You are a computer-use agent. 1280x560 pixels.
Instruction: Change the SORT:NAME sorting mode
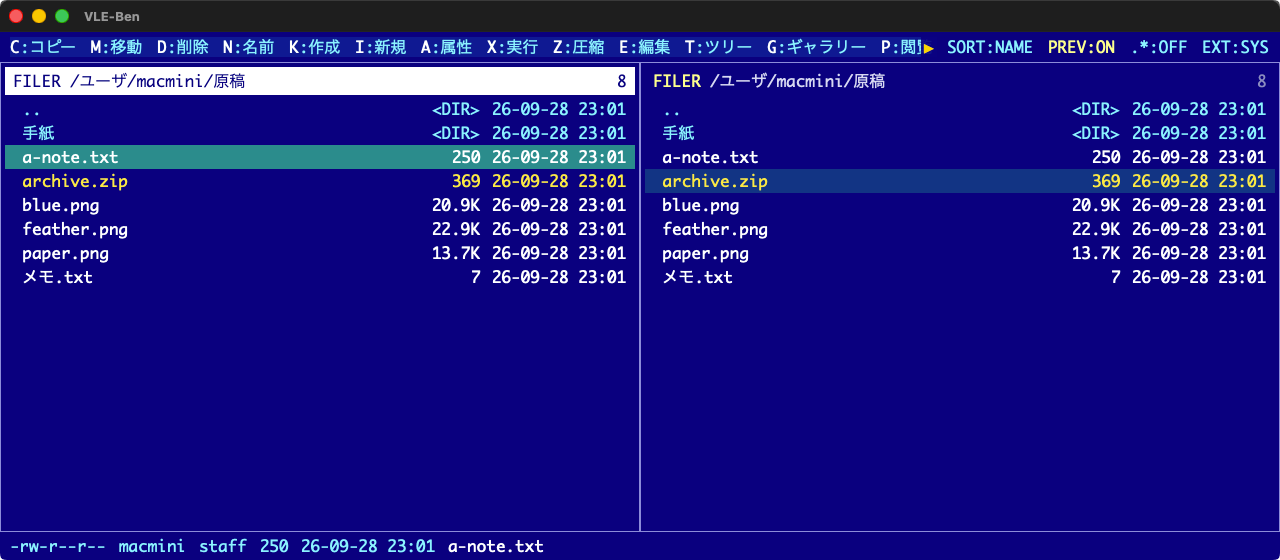(990, 47)
